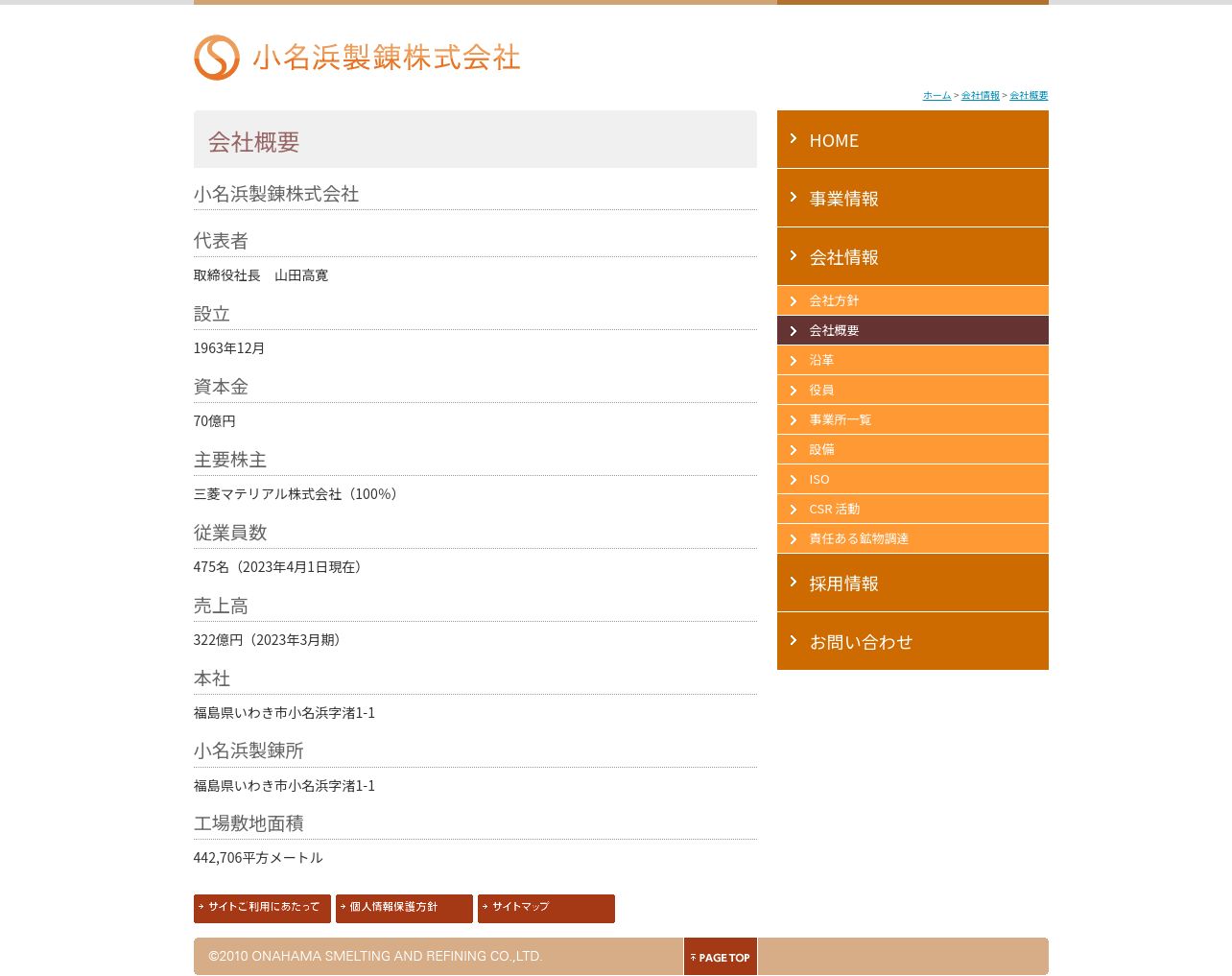Screen dimensions: 1232x976
Task: Click the 小名浜製錬株式会社 header logo text
Action: (x=386, y=58)
